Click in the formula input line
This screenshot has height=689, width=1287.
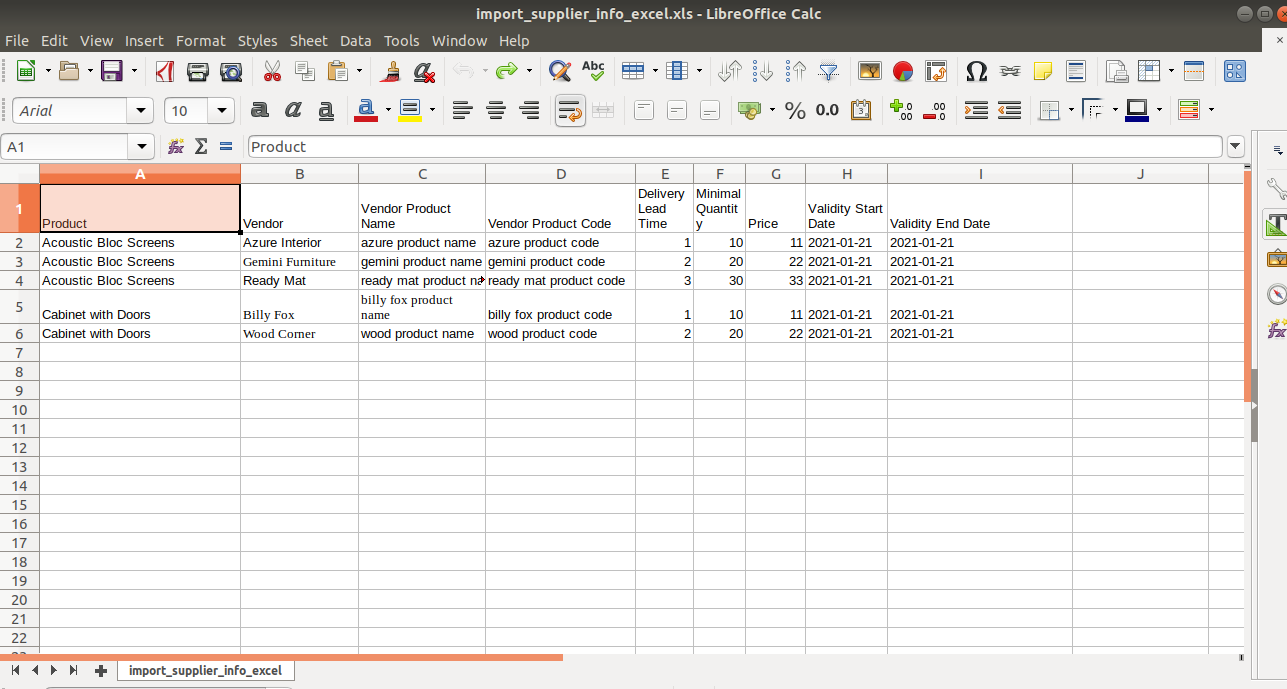point(735,147)
